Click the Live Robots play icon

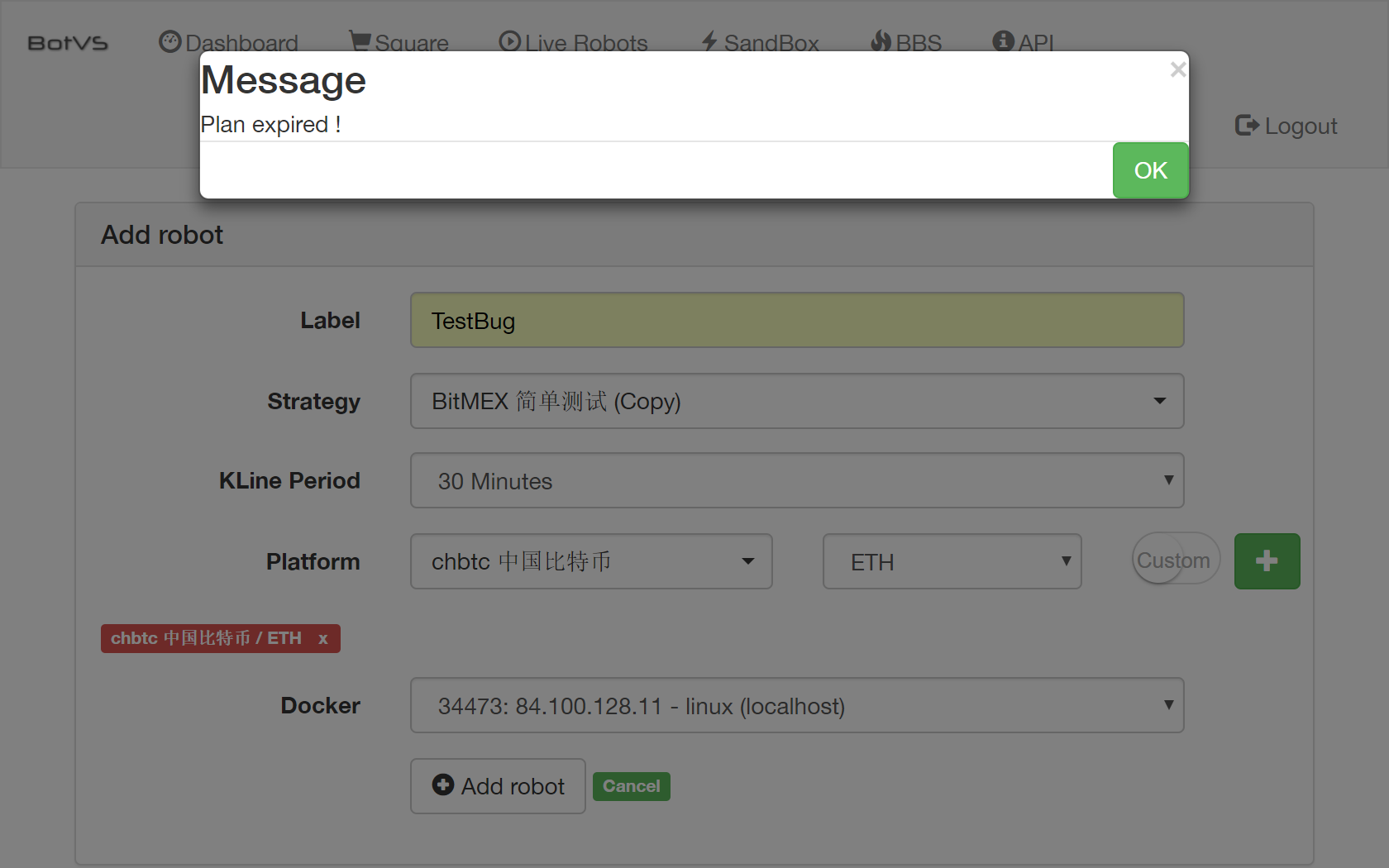[x=509, y=41]
